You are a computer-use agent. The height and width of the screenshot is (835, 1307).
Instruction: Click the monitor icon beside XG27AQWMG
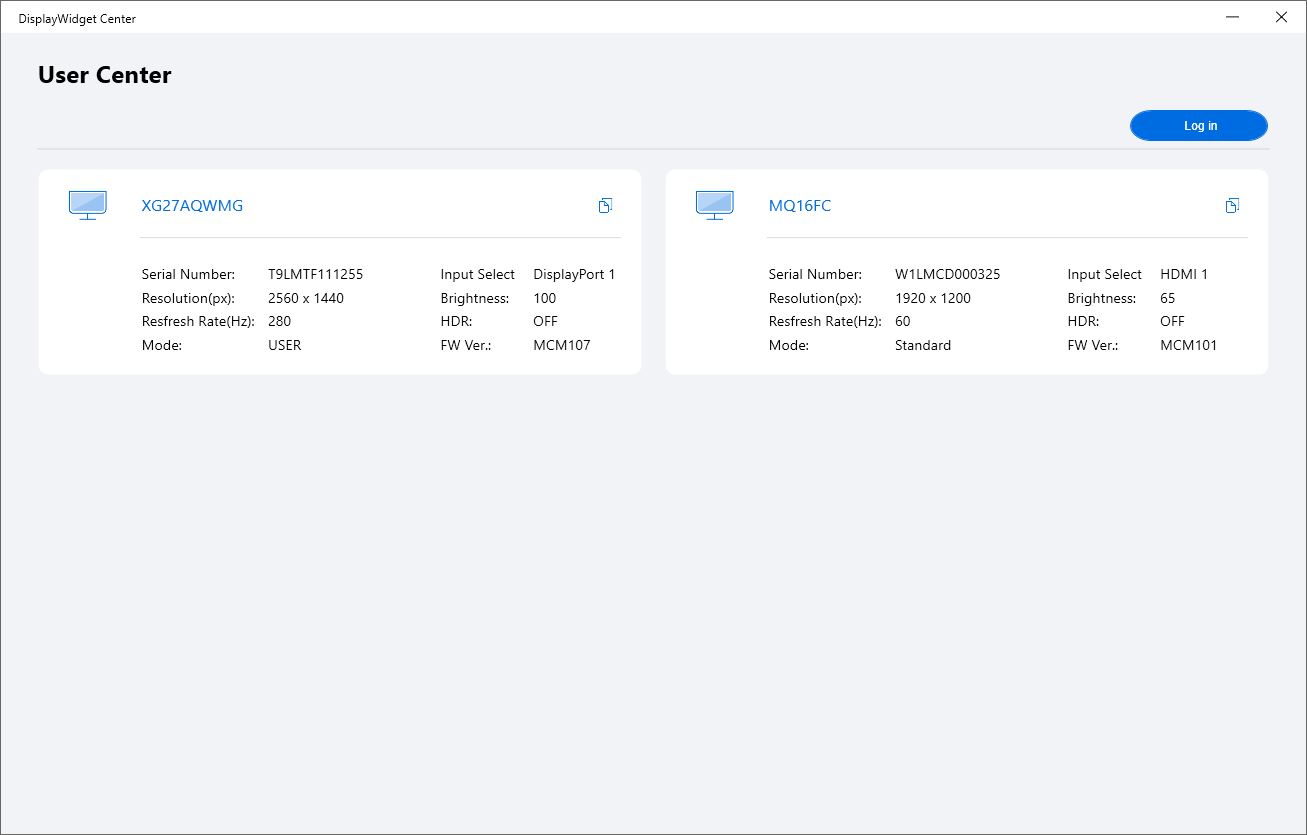point(87,205)
